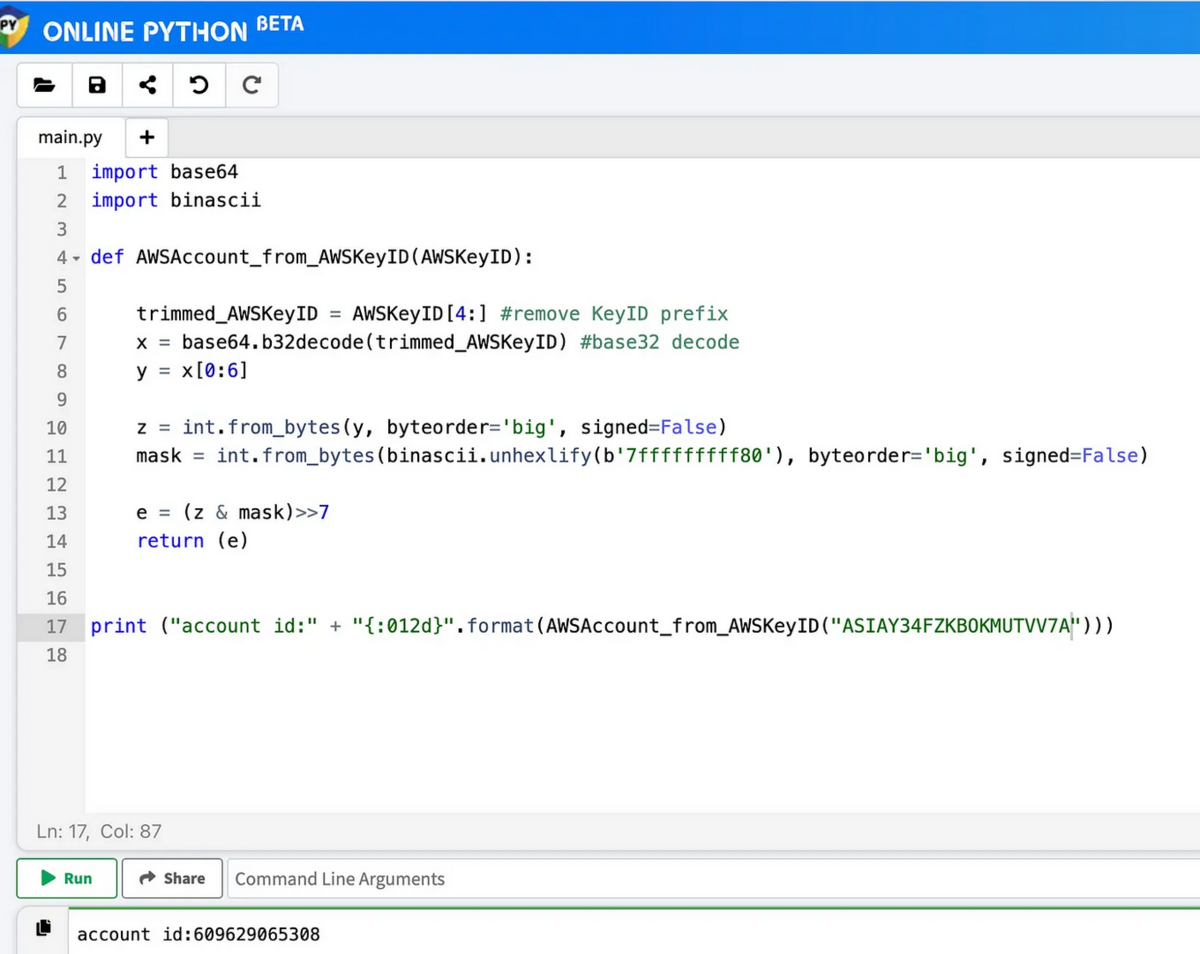1200x954 pixels.
Task: Click the share icon in the top toolbar
Action: click(148, 86)
